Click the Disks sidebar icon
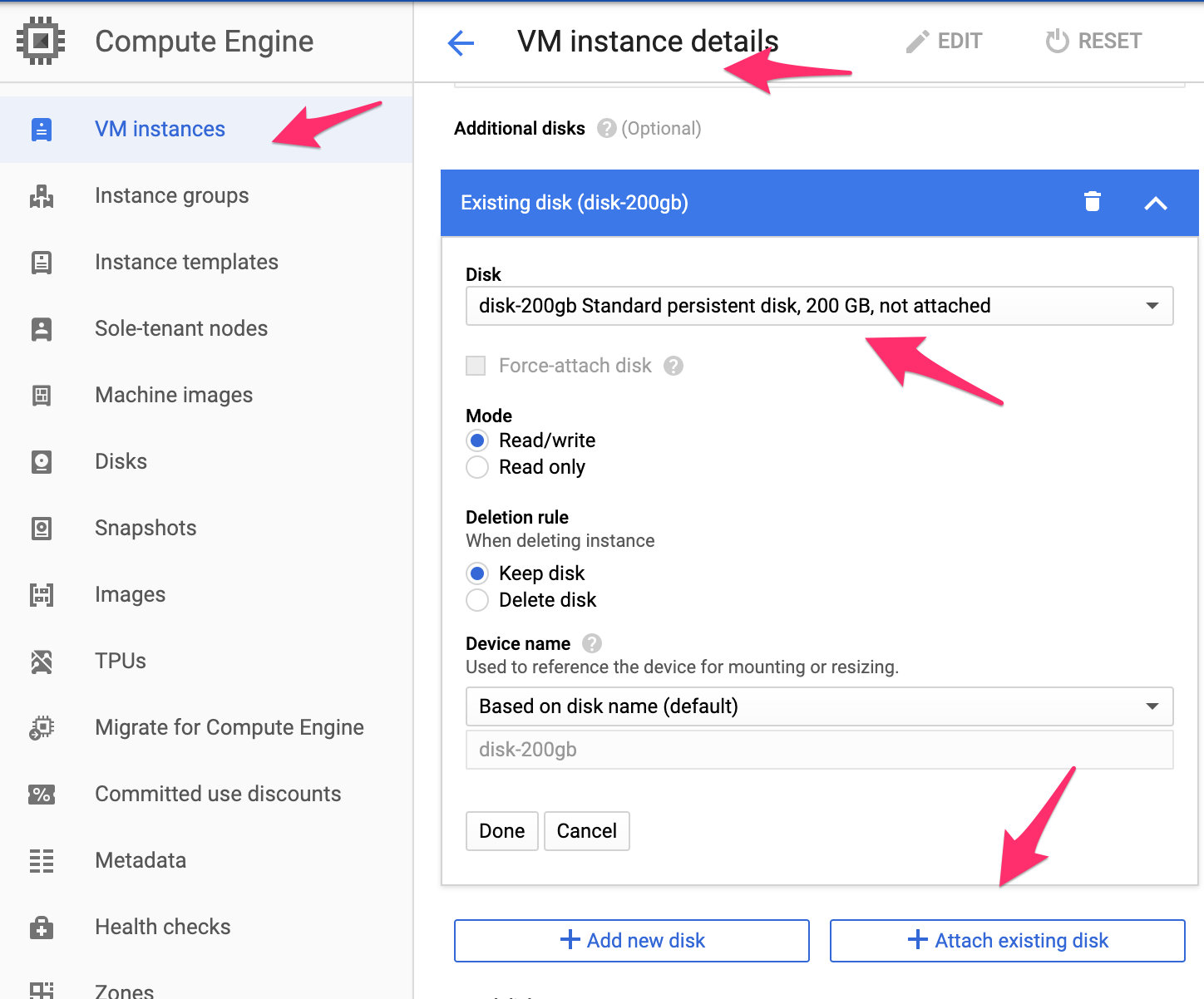The height and width of the screenshot is (999, 1204). click(x=42, y=462)
